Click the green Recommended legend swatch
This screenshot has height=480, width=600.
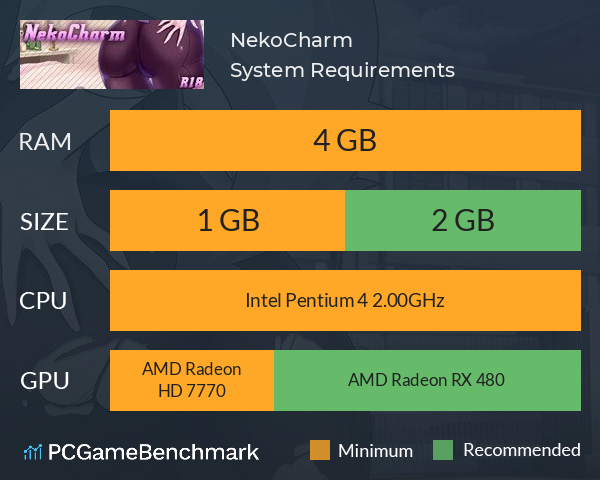(443, 450)
